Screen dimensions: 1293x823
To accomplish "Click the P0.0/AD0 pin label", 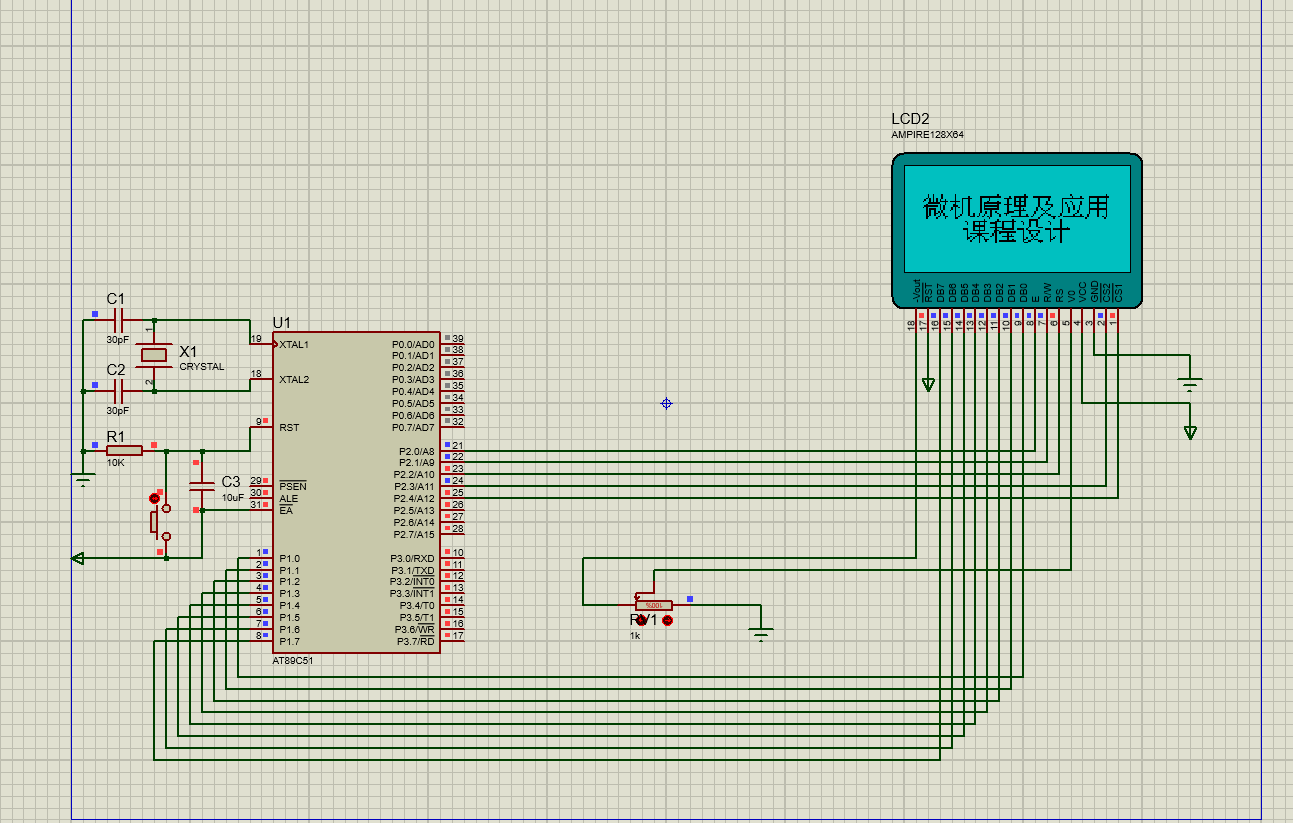I will pos(414,344).
